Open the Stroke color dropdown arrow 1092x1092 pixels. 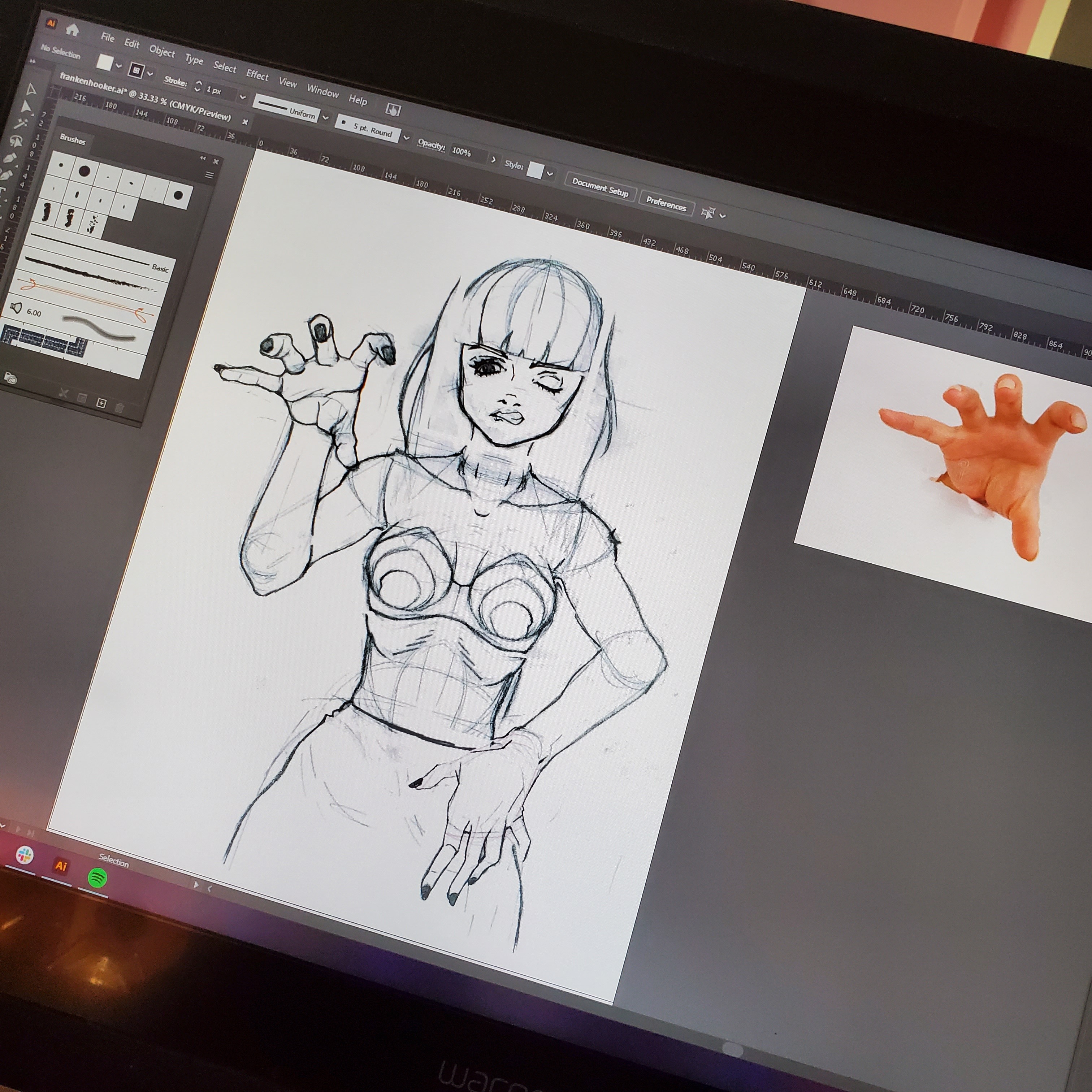coord(150,73)
